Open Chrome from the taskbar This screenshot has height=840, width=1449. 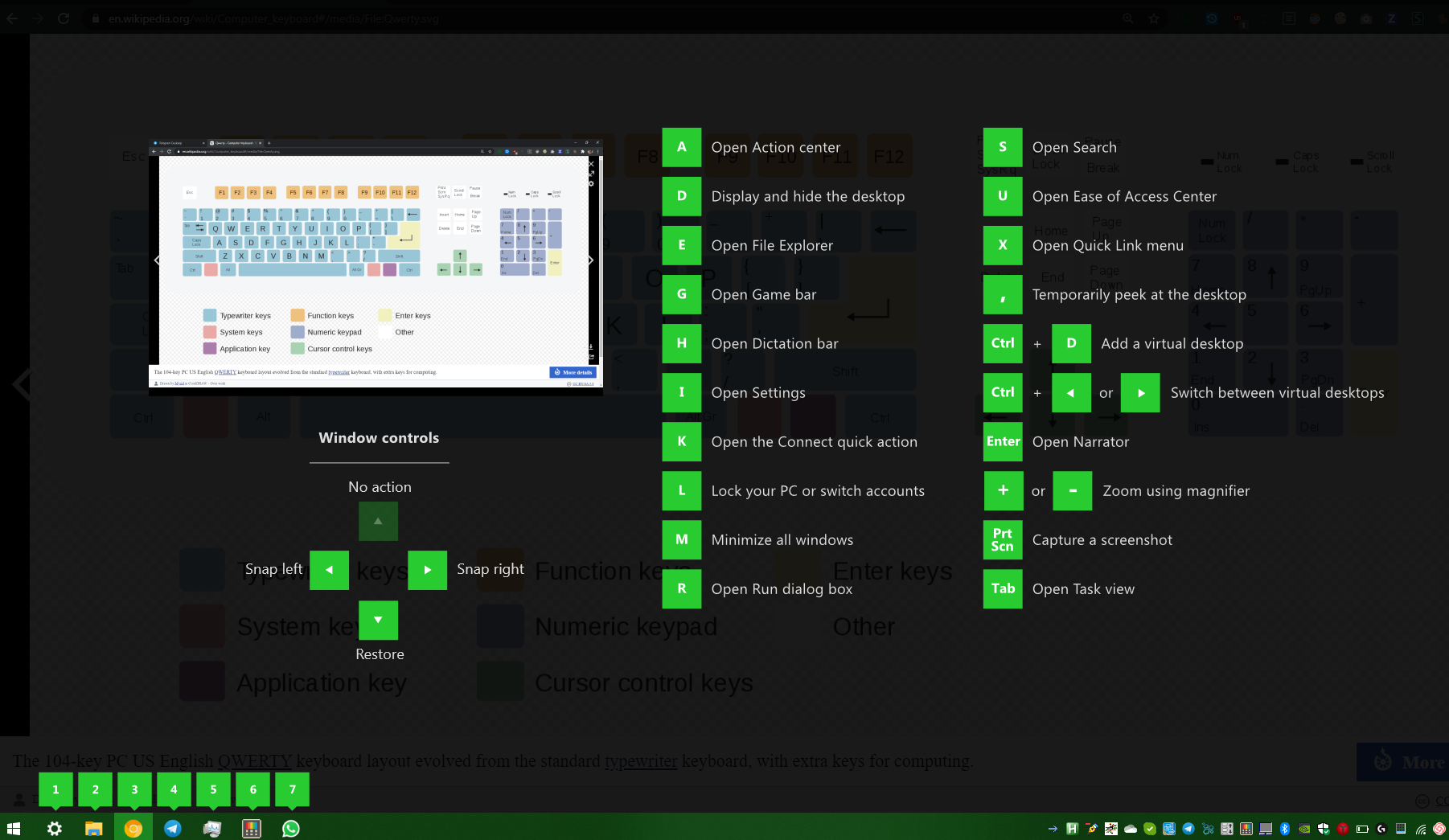click(x=133, y=828)
